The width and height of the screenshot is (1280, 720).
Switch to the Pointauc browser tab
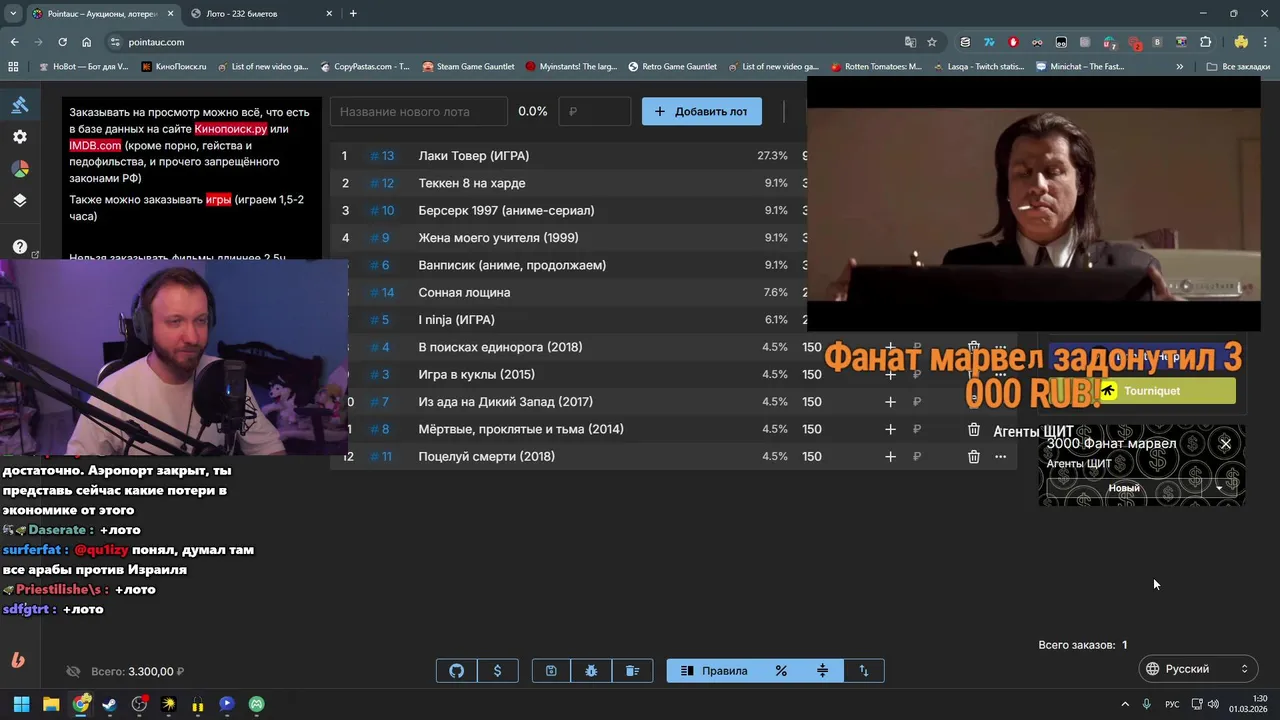tap(102, 14)
